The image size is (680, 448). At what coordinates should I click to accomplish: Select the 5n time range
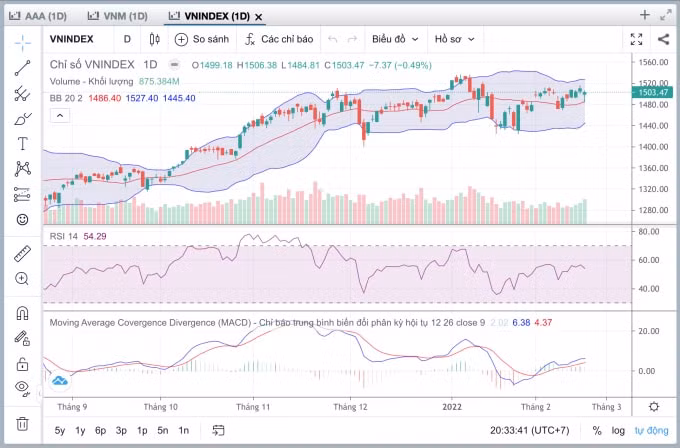tap(163, 430)
